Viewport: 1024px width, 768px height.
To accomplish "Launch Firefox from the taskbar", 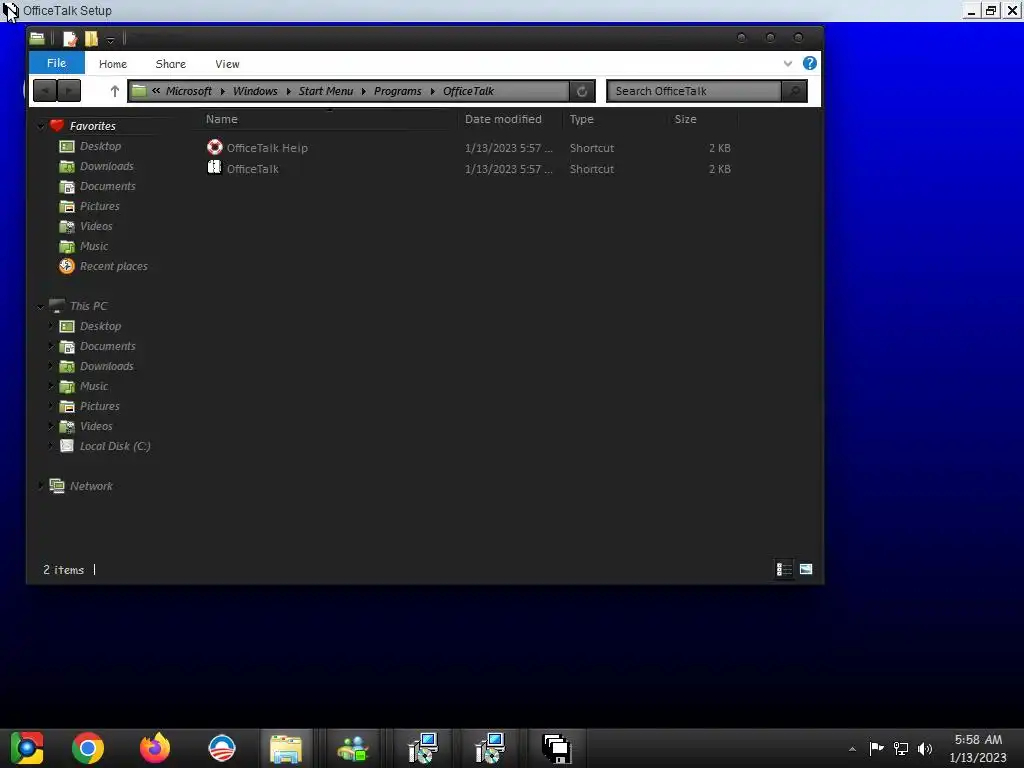I will coord(155,748).
